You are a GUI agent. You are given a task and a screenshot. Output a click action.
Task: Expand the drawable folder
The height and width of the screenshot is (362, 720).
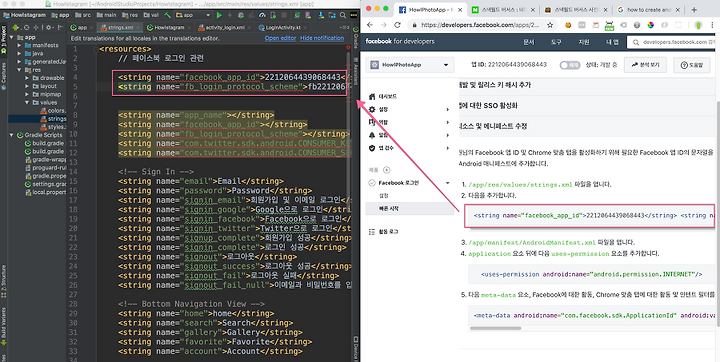28,78
